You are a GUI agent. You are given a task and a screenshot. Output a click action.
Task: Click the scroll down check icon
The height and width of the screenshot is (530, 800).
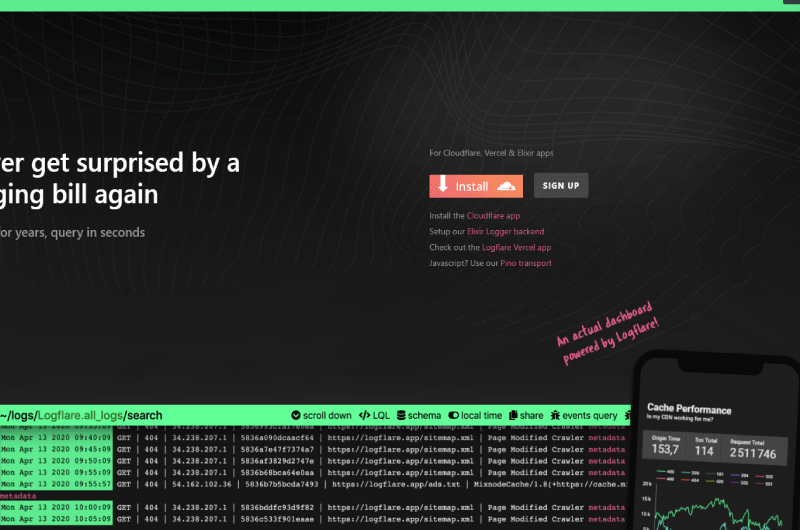(296, 415)
